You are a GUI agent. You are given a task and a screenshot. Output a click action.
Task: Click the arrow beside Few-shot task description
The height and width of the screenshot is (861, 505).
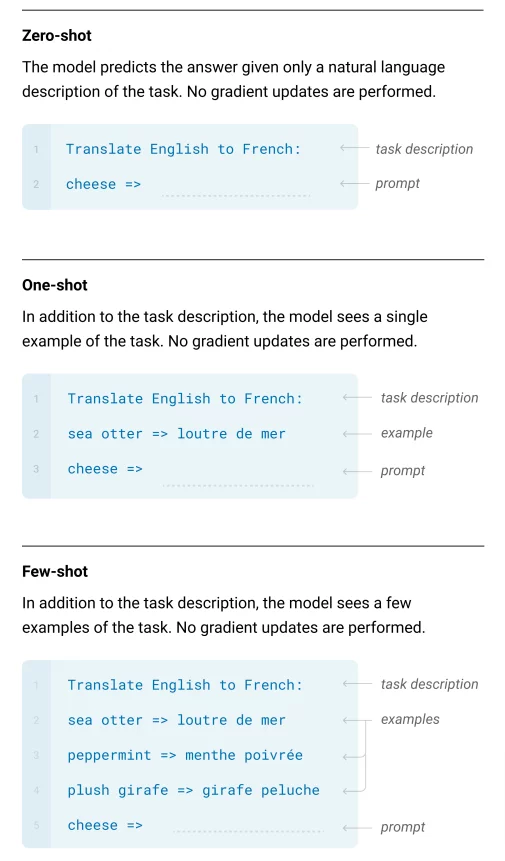[x=357, y=684]
